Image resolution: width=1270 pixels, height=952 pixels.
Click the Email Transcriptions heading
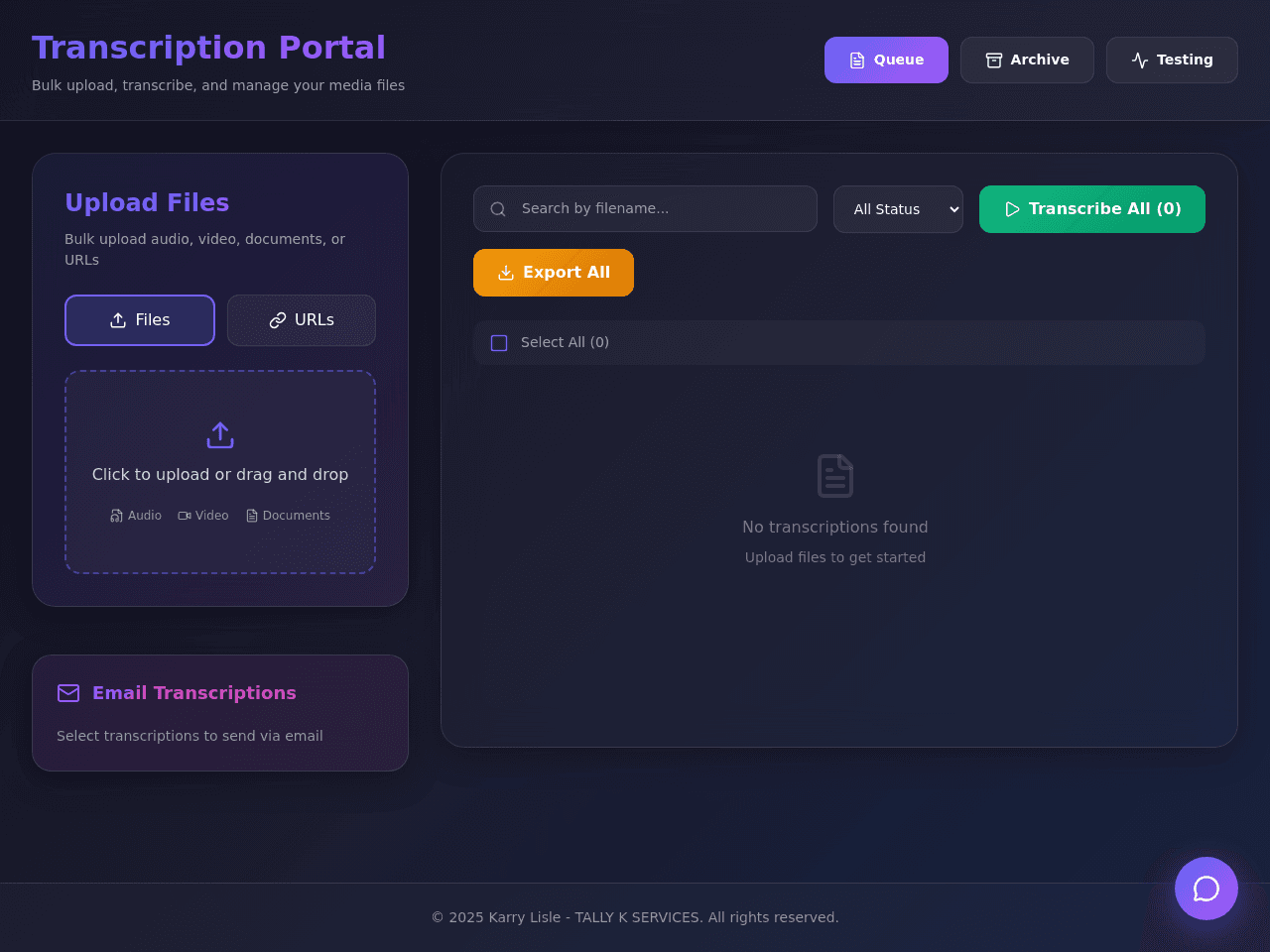(x=194, y=693)
